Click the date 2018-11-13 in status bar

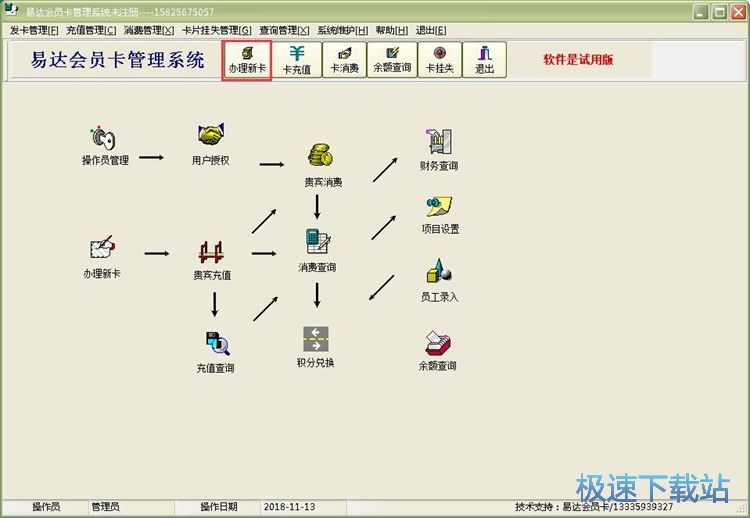click(x=289, y=507)
